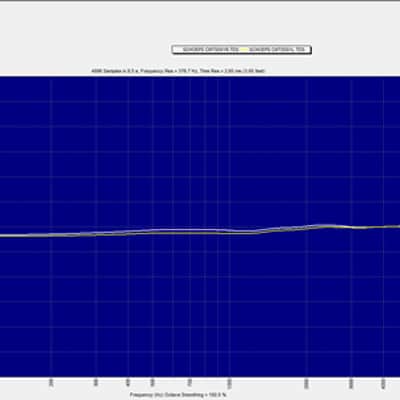Click the response curve peak near 2000 Hz
This screenshot has height=400, width=400.
pos(322,226)
